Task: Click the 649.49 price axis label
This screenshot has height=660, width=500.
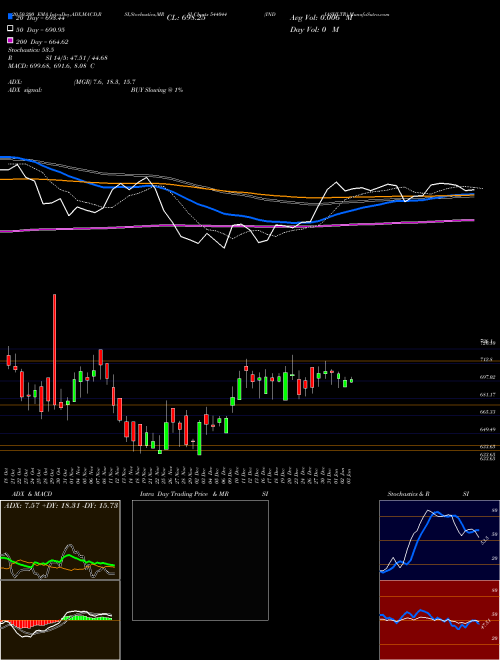Action: point(487,430)
